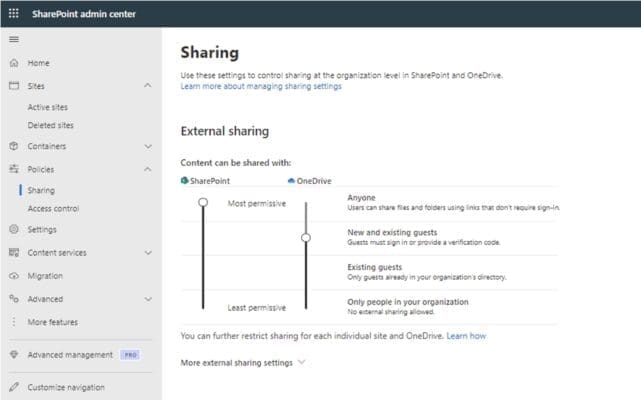Click the Anyone sharing level text
The height and width of the screenshot is (400, 641).
pyautogui.click(x=361, y=198)
